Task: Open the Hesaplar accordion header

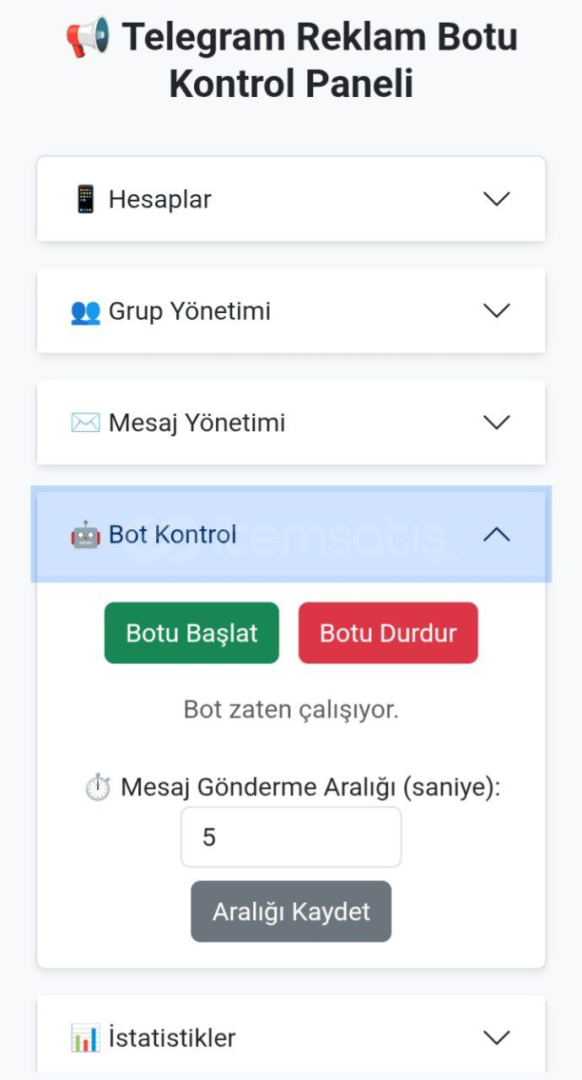Action: pyautogui.click(x=291, y=199)
